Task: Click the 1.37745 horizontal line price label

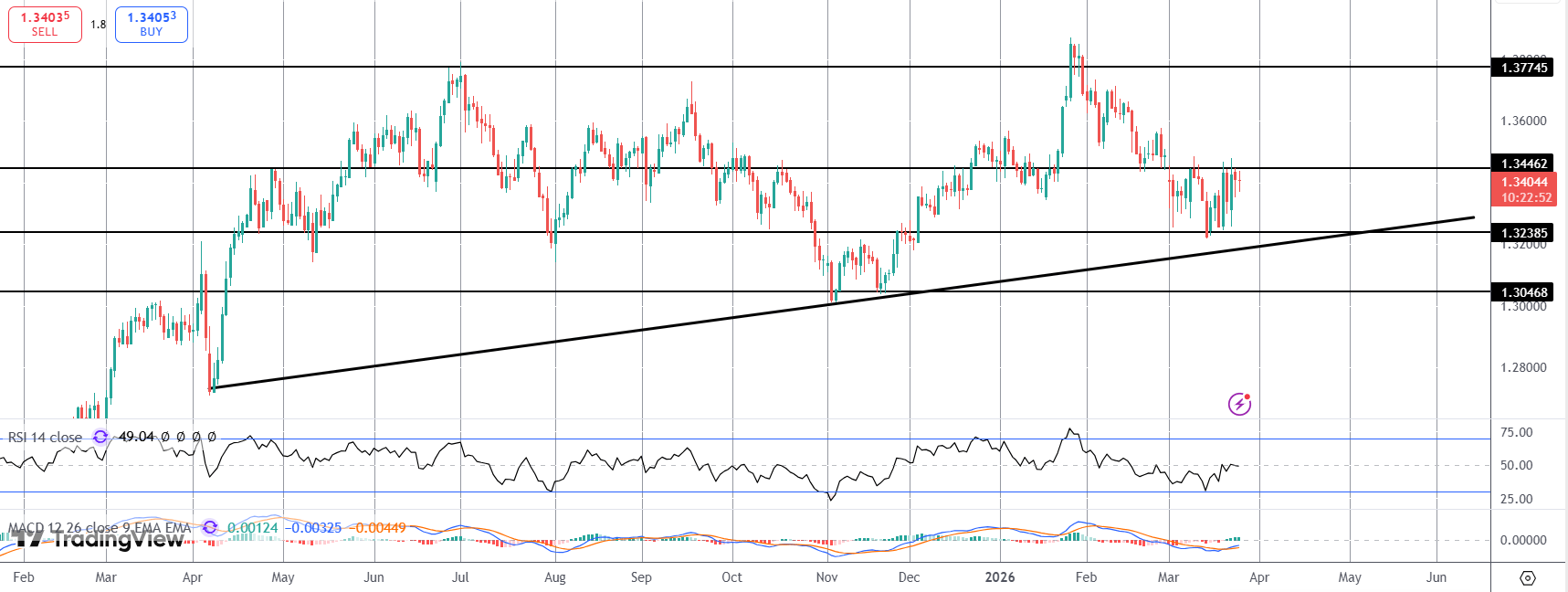Action: click(1524, 68)
